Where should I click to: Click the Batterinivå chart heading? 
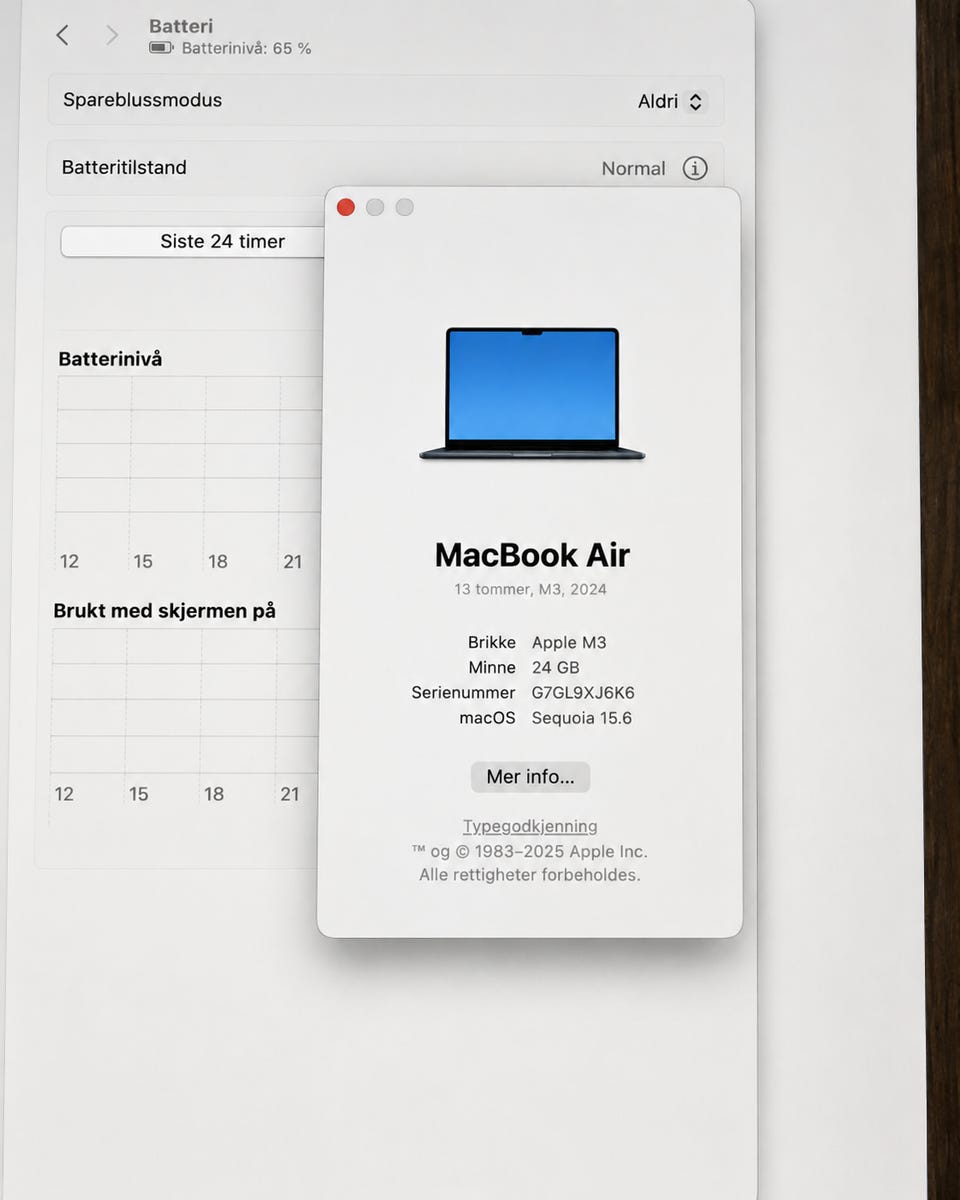[110, 358]
